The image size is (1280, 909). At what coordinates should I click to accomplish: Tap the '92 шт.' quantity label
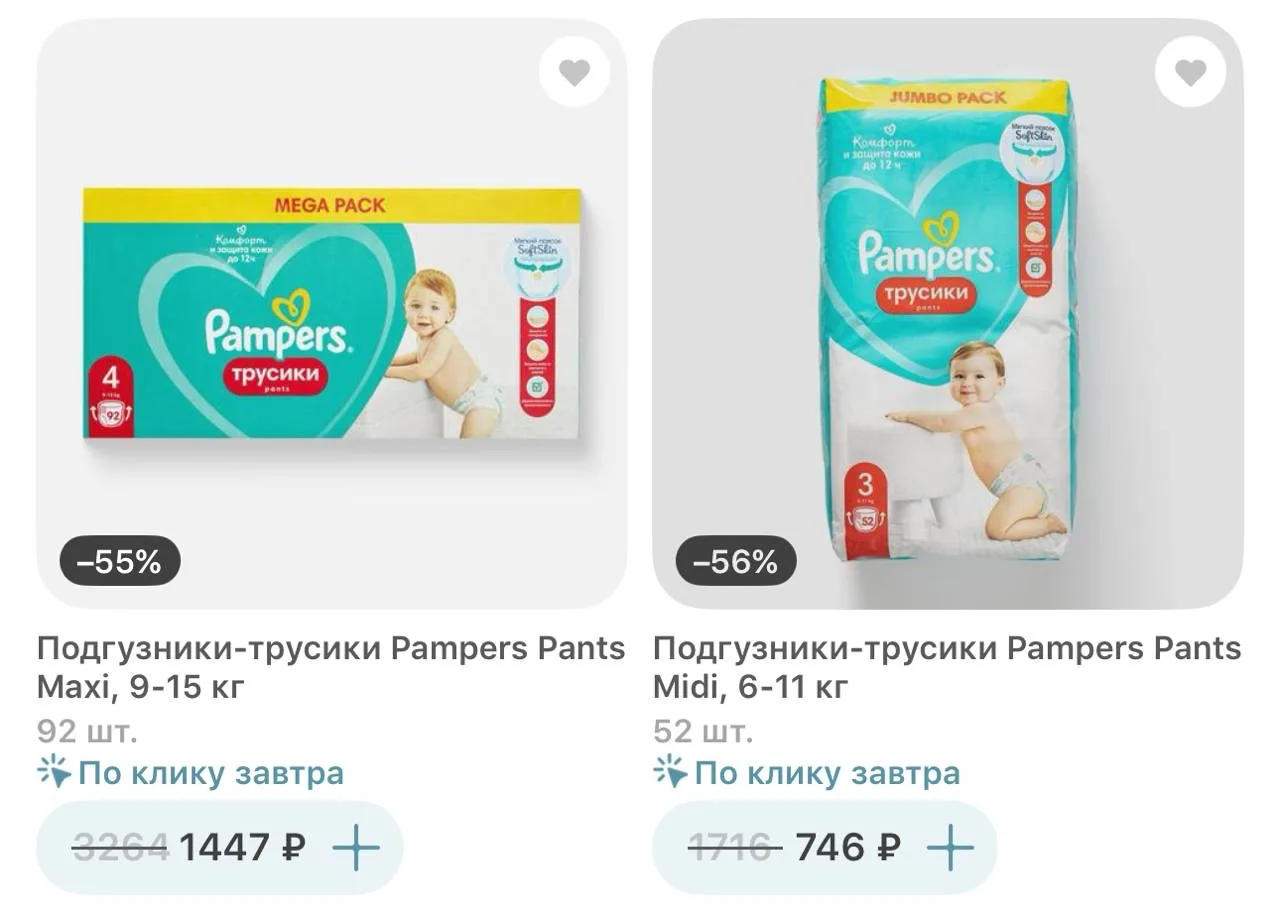pos(88,731)
